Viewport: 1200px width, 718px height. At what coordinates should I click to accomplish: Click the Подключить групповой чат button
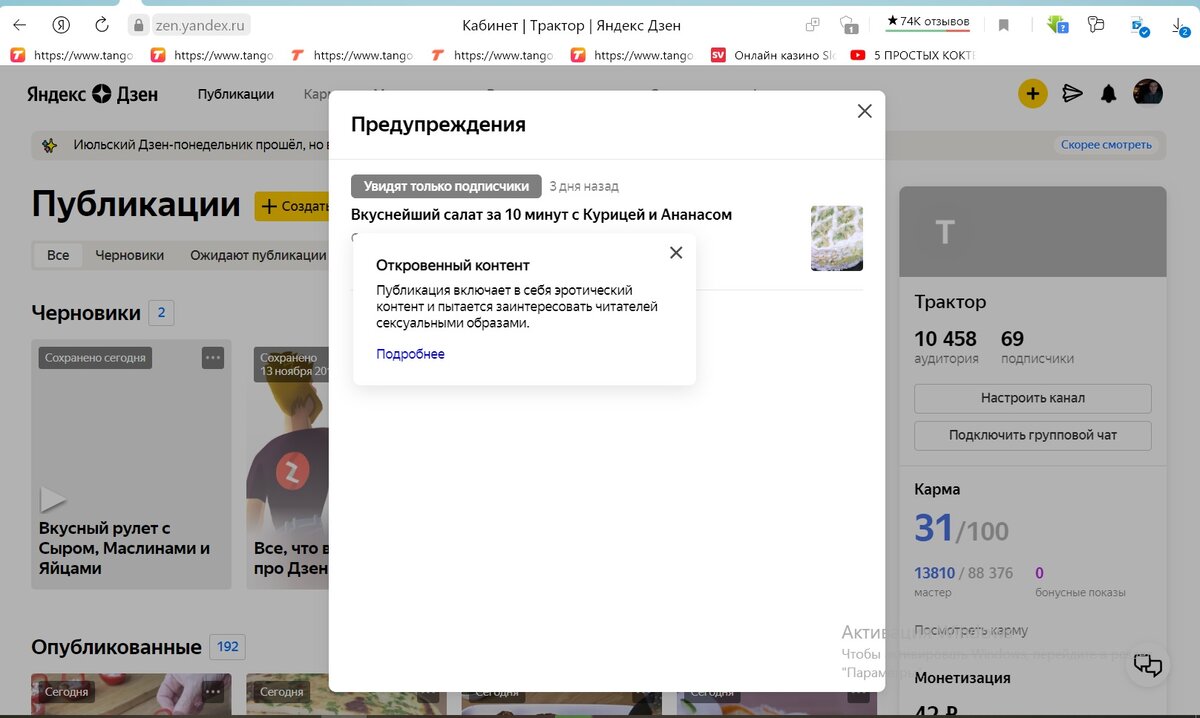click(1032, 435)
